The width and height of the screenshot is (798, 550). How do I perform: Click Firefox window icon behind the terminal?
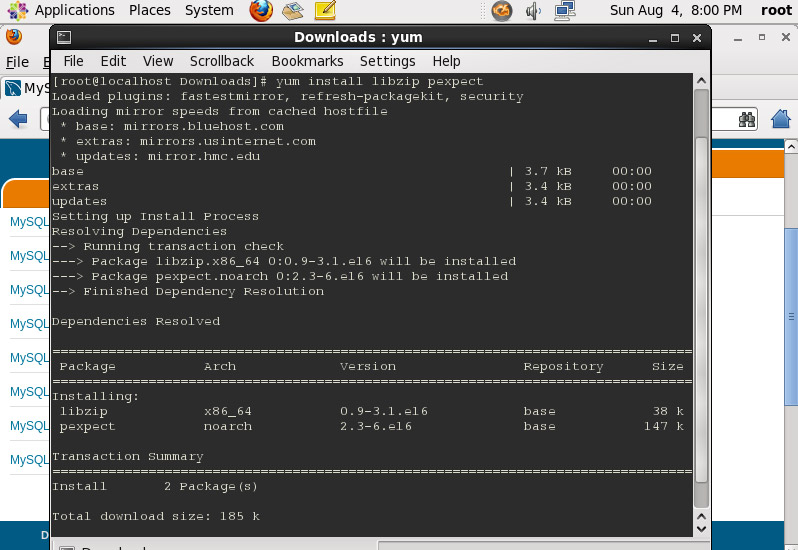click(x=14, y=37)
